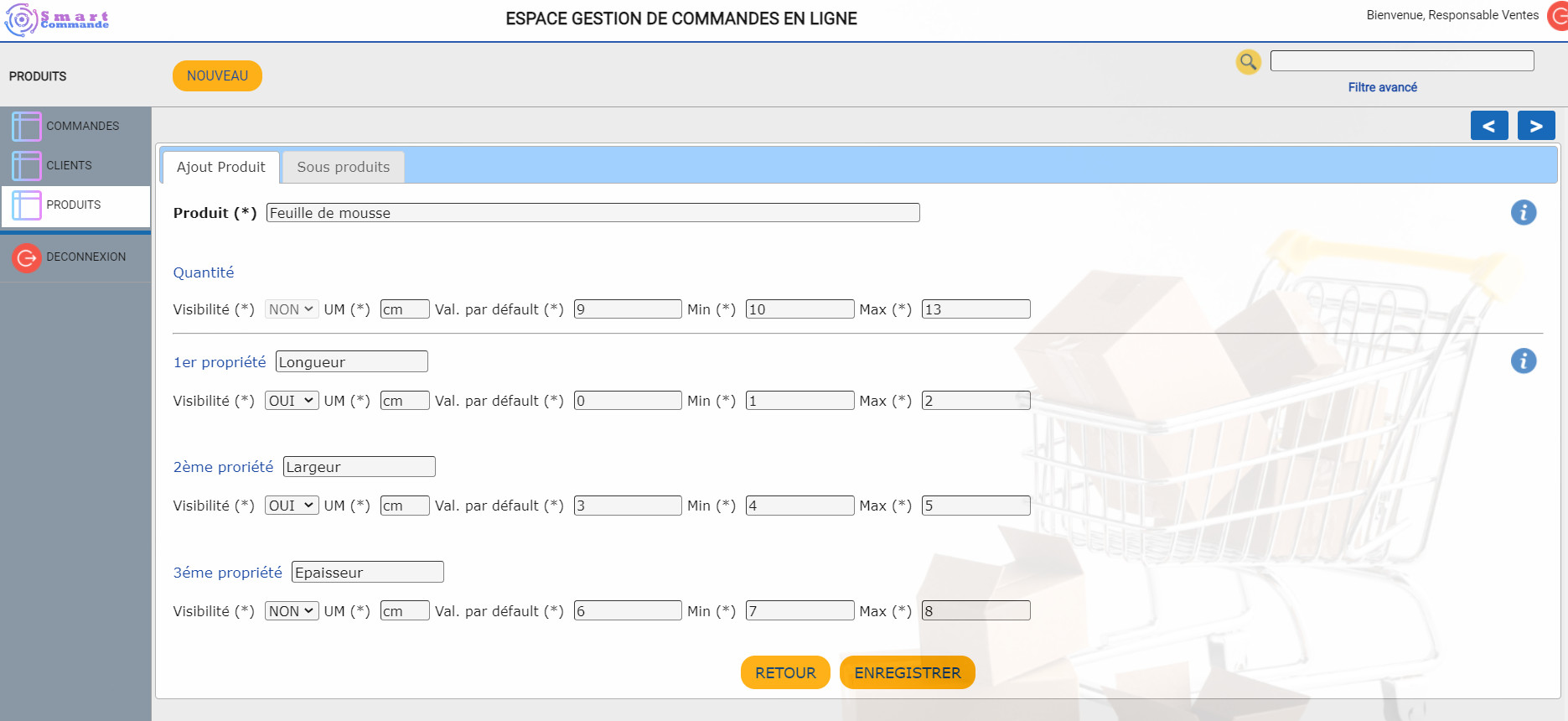This screenshot has height=721, width=1568.
Task: Select the Commandes sidebar icon
Action: point(26,125)
